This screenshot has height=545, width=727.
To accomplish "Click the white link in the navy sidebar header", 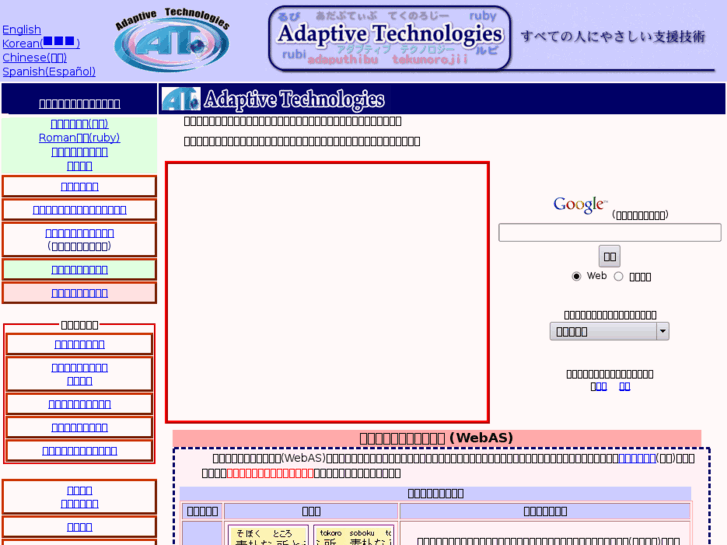I will click(80, 103).
